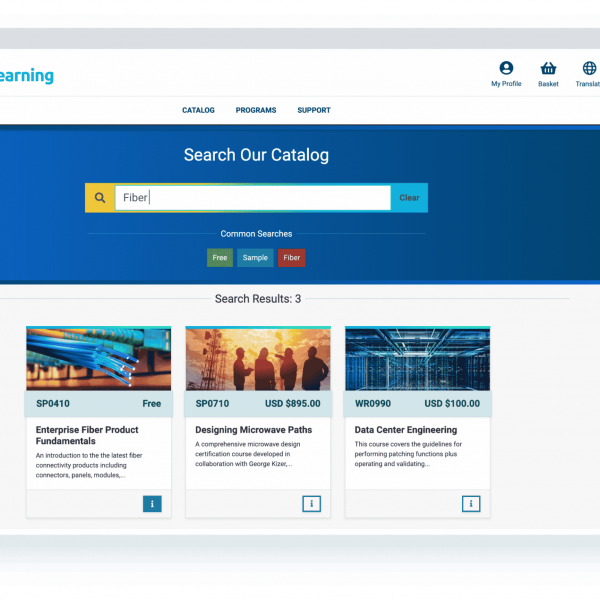Open the shopping Basket icon

pos(548,69)
